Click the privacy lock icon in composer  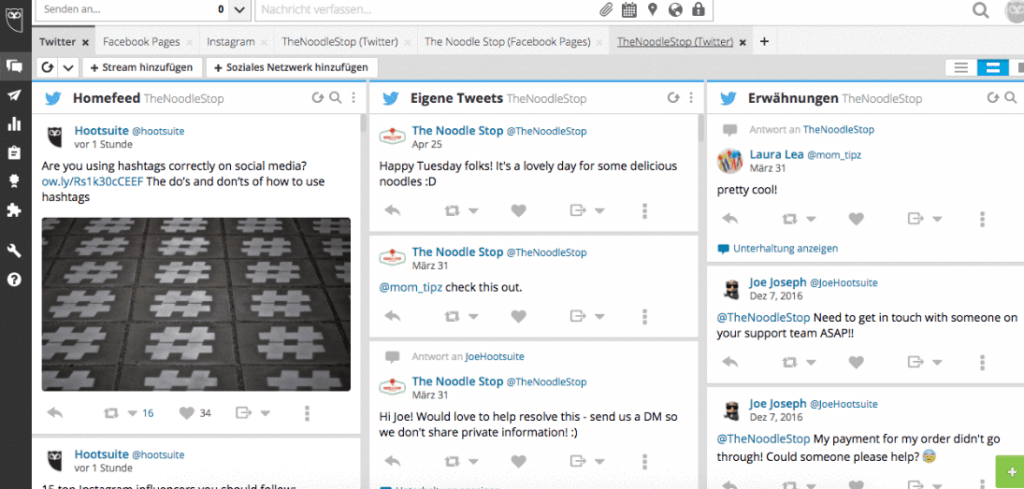tap(699, 10)
